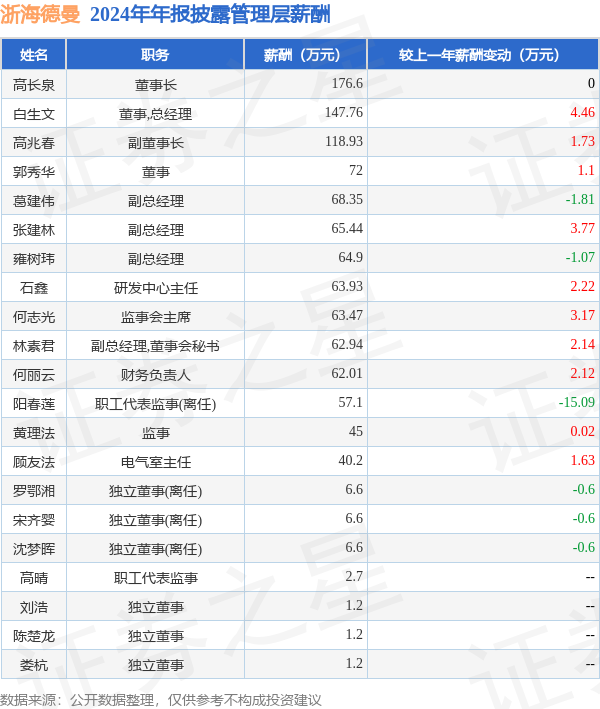Click the green change value -15.09
600x709 pixels.
[x=576, y=402]
